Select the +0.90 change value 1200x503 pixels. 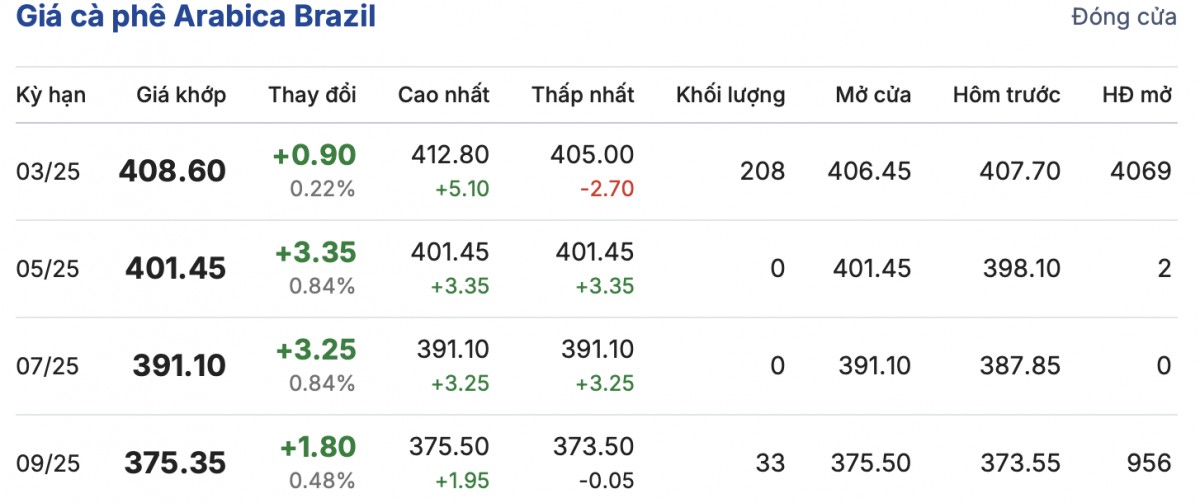click(x=314, y=155)
